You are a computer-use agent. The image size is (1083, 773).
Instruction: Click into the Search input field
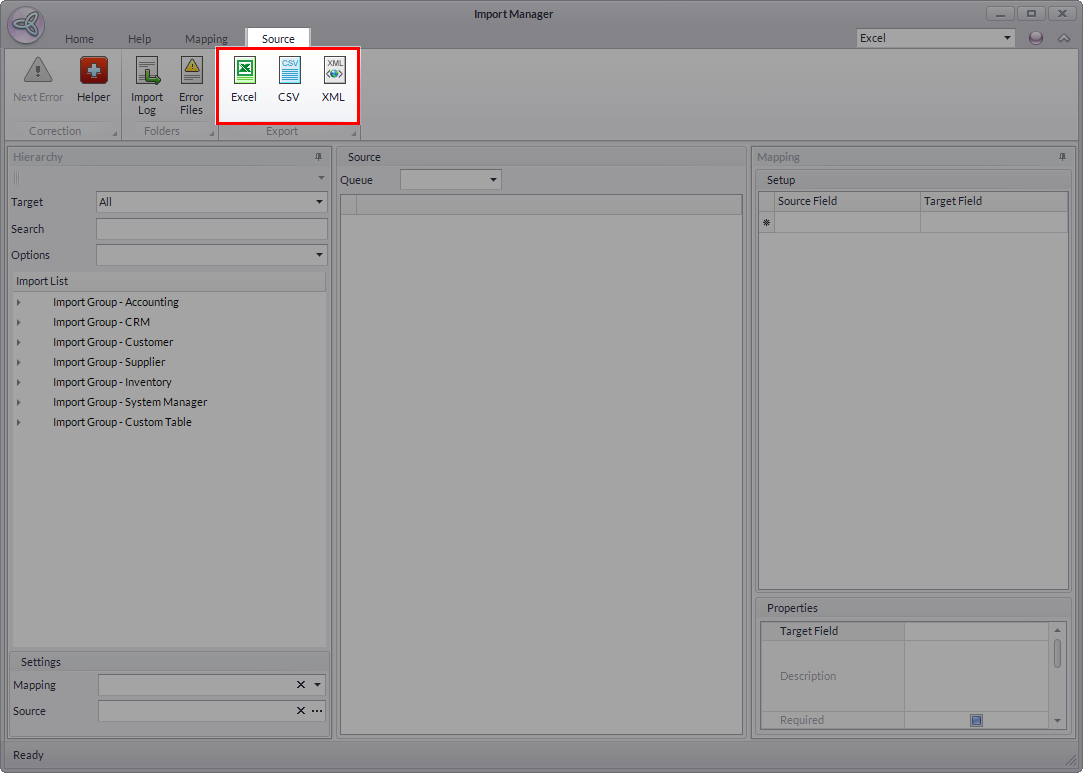[x=211, y=229]
